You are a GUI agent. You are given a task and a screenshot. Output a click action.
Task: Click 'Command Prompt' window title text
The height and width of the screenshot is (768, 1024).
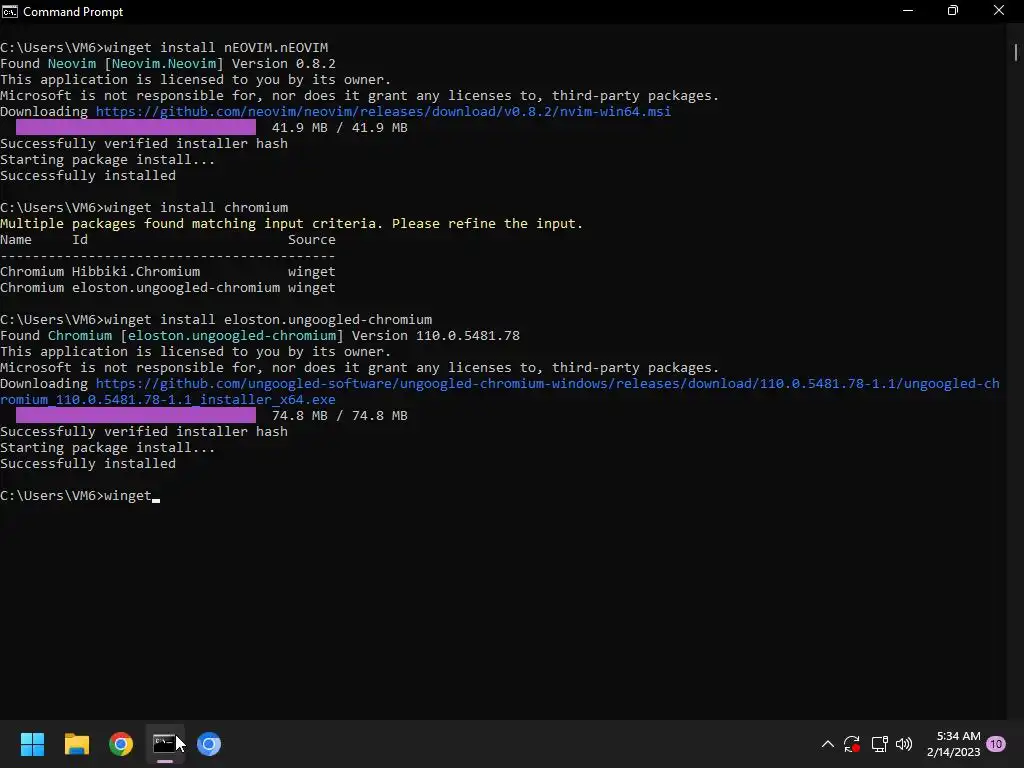pyautogui.click(x=73, y=12)
